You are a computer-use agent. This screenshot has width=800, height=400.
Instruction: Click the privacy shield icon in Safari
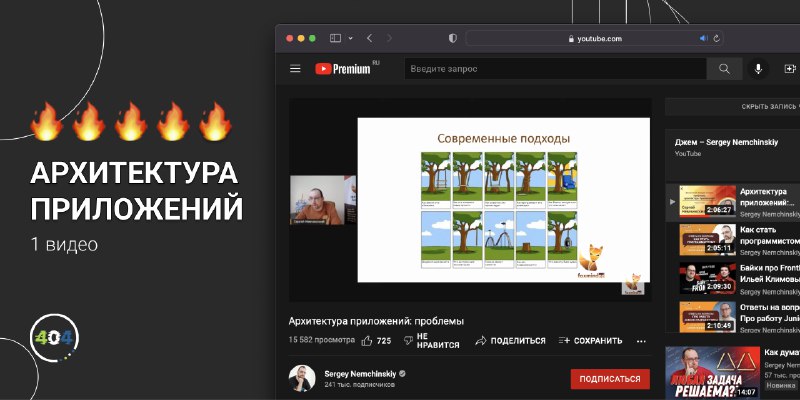coord(453,38)
